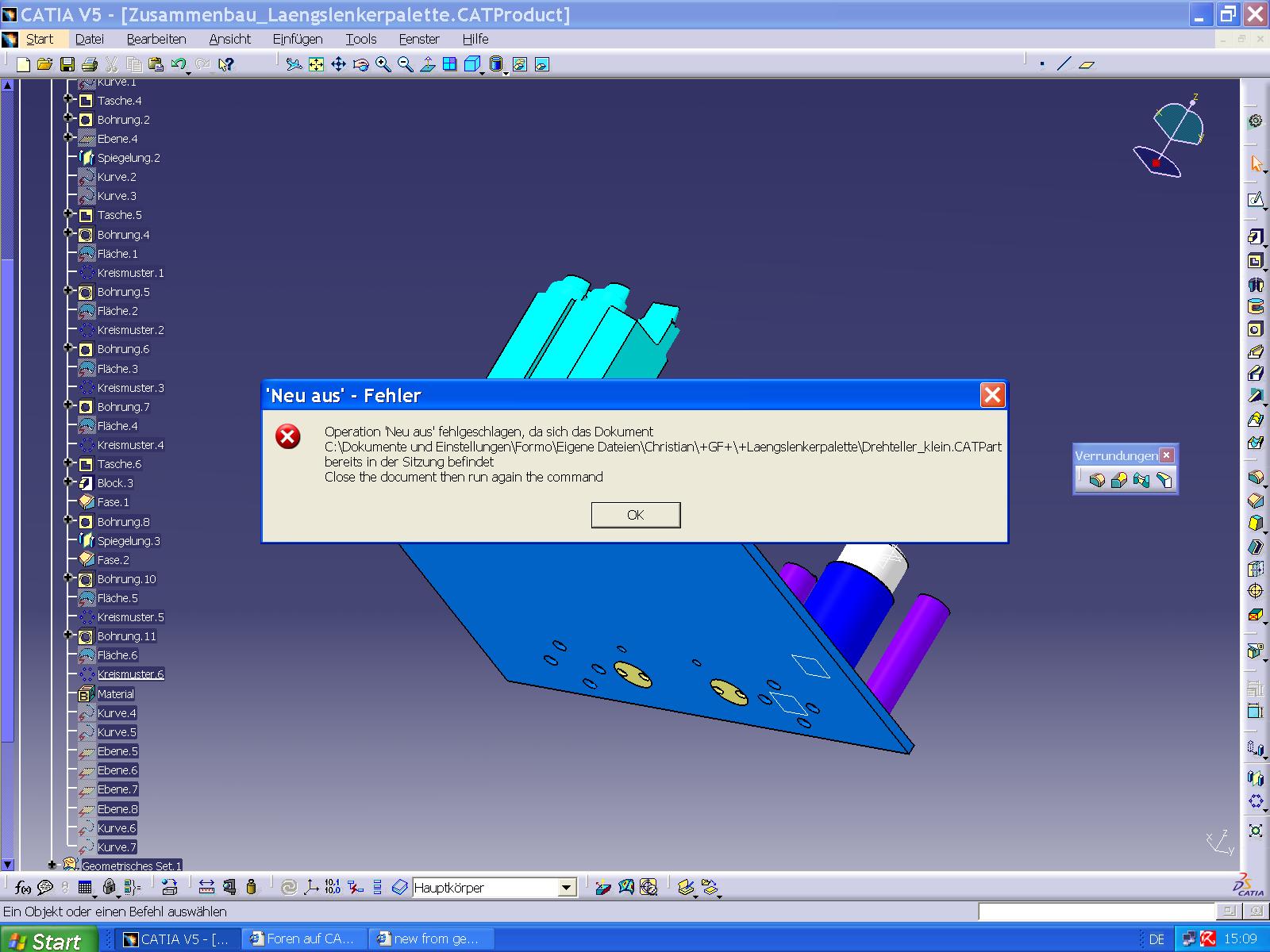Close the Verrundungen floating toolbar
The width and height of the screenshot is (1270, 952).
[1166, 455]
